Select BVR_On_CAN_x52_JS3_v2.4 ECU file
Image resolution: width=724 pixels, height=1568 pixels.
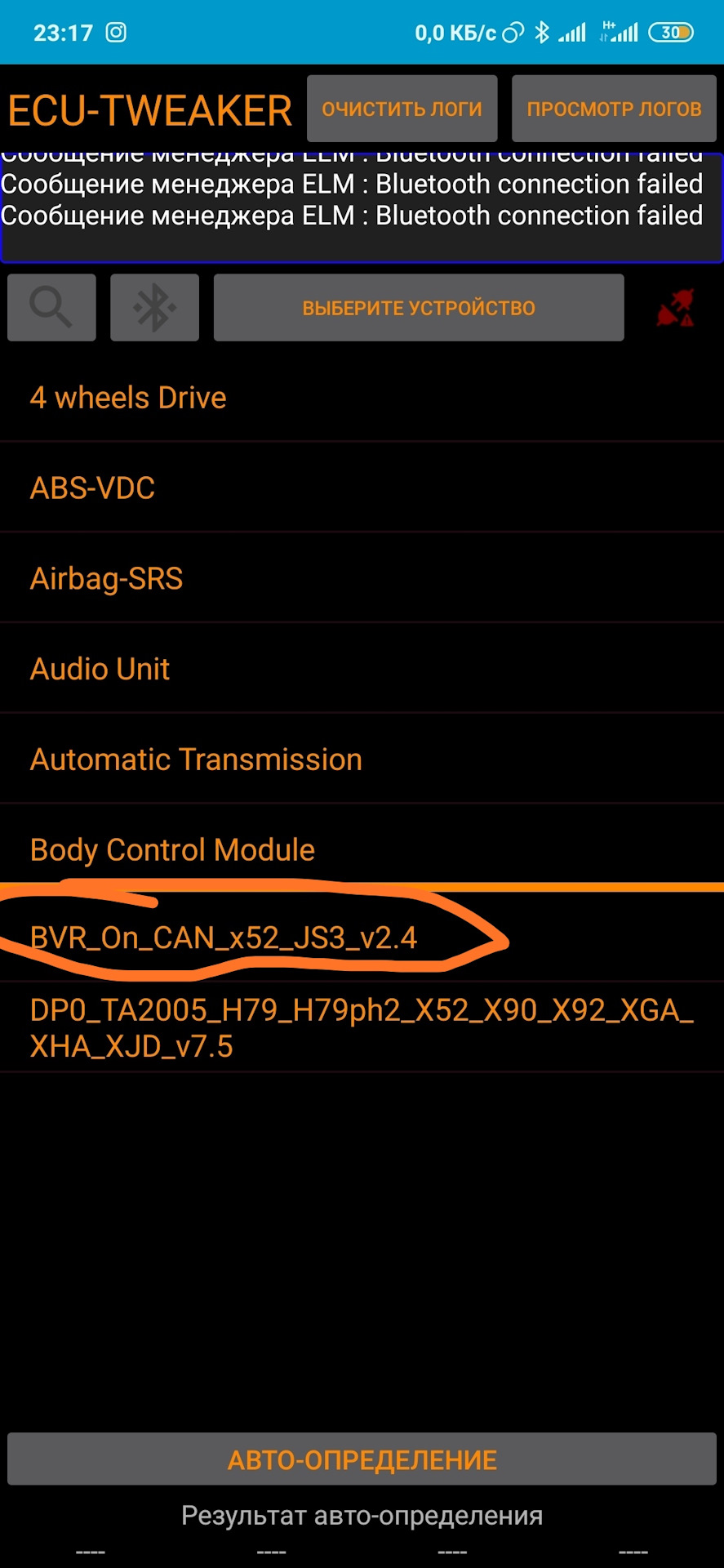point(224,938)
